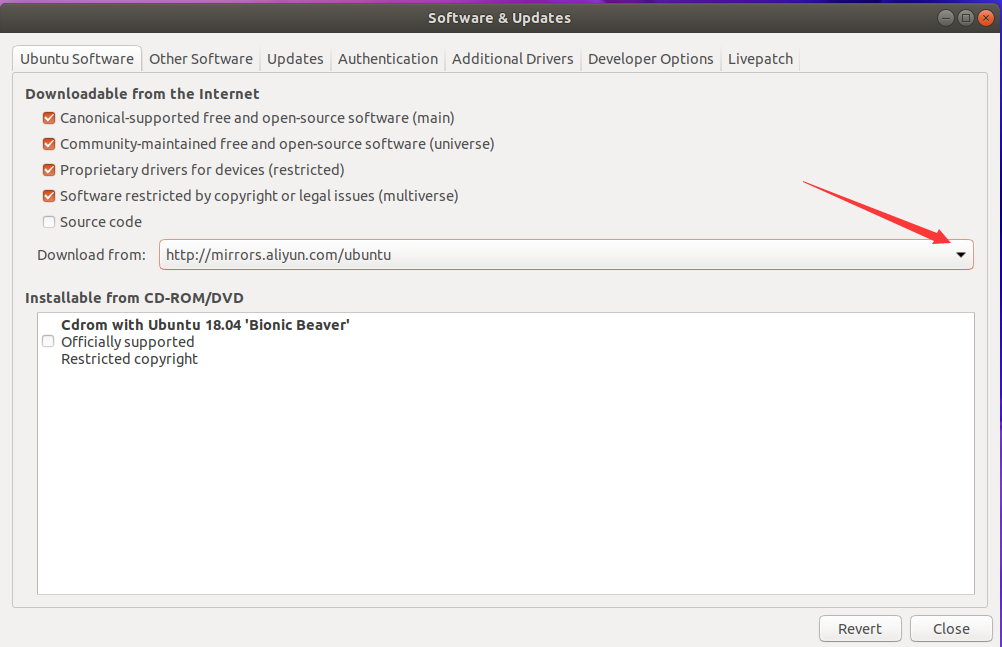The image size is (1002, 647).
Task: Click the 'Restricted copyright' text
Action: pyautogui.click(x=129, y=359)
